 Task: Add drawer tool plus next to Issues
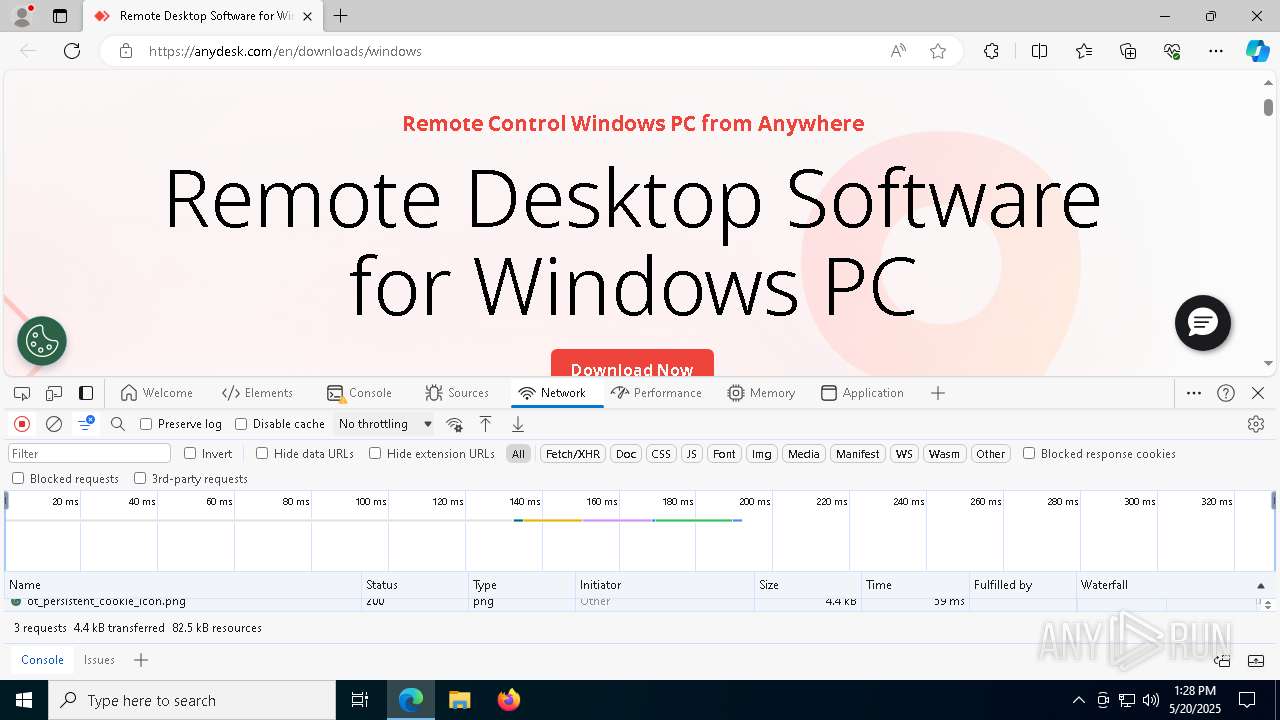pos(141,660)
